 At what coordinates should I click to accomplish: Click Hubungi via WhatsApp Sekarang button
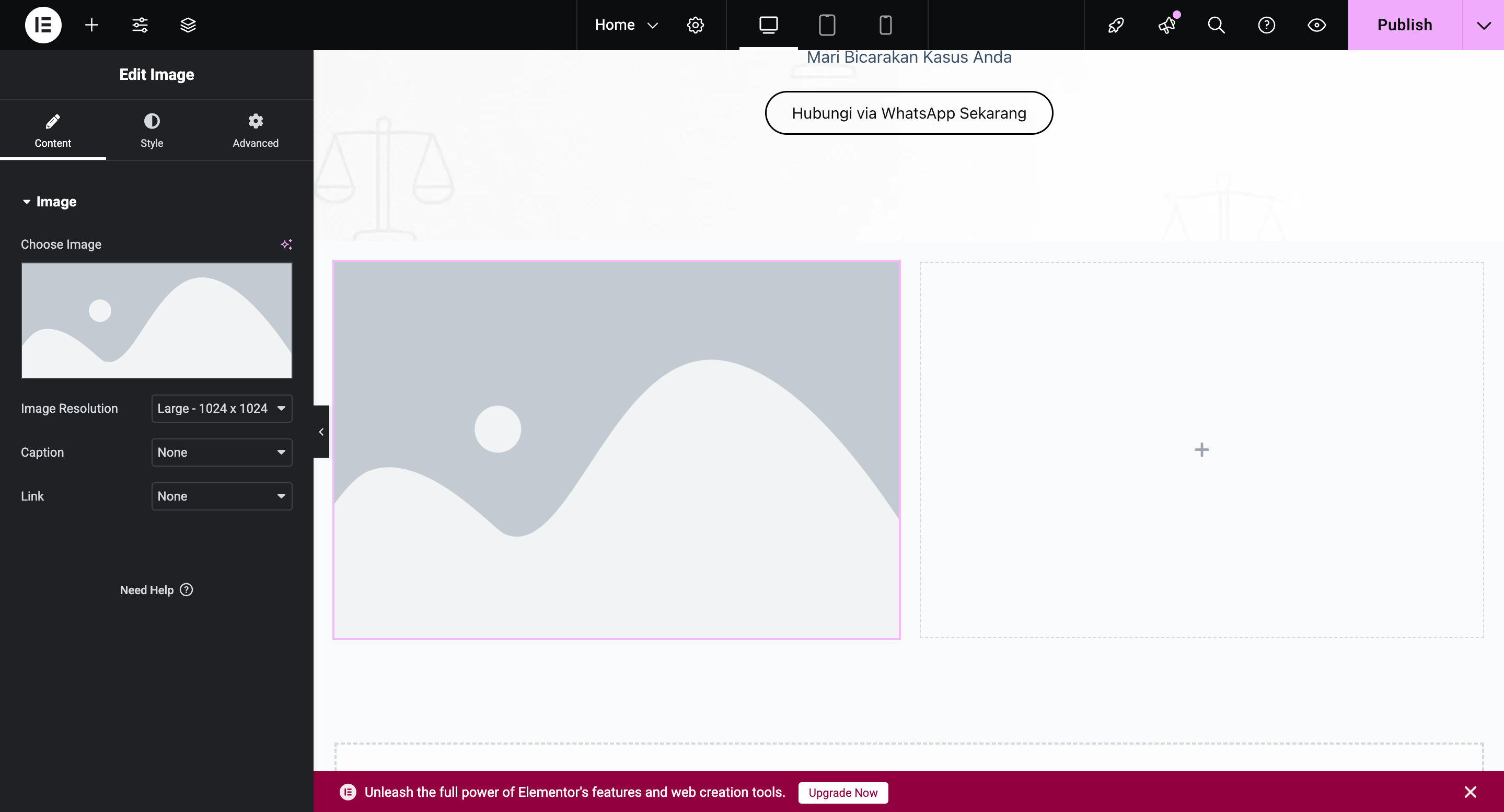908,113
